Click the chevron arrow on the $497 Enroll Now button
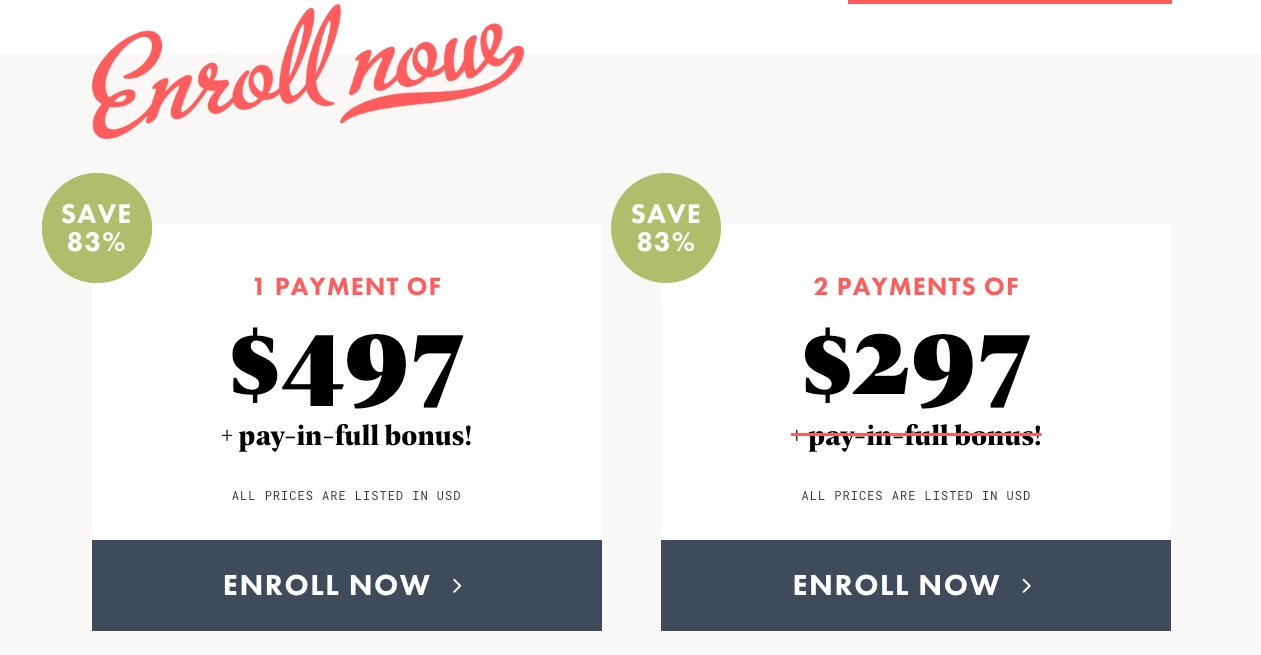Viewport: 1261px width, 655px height. [457, 586]
